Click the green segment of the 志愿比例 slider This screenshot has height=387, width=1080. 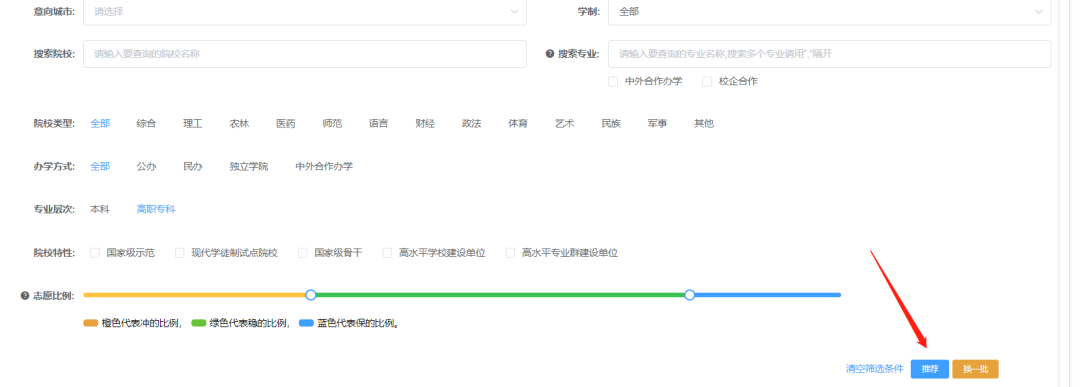500,295
